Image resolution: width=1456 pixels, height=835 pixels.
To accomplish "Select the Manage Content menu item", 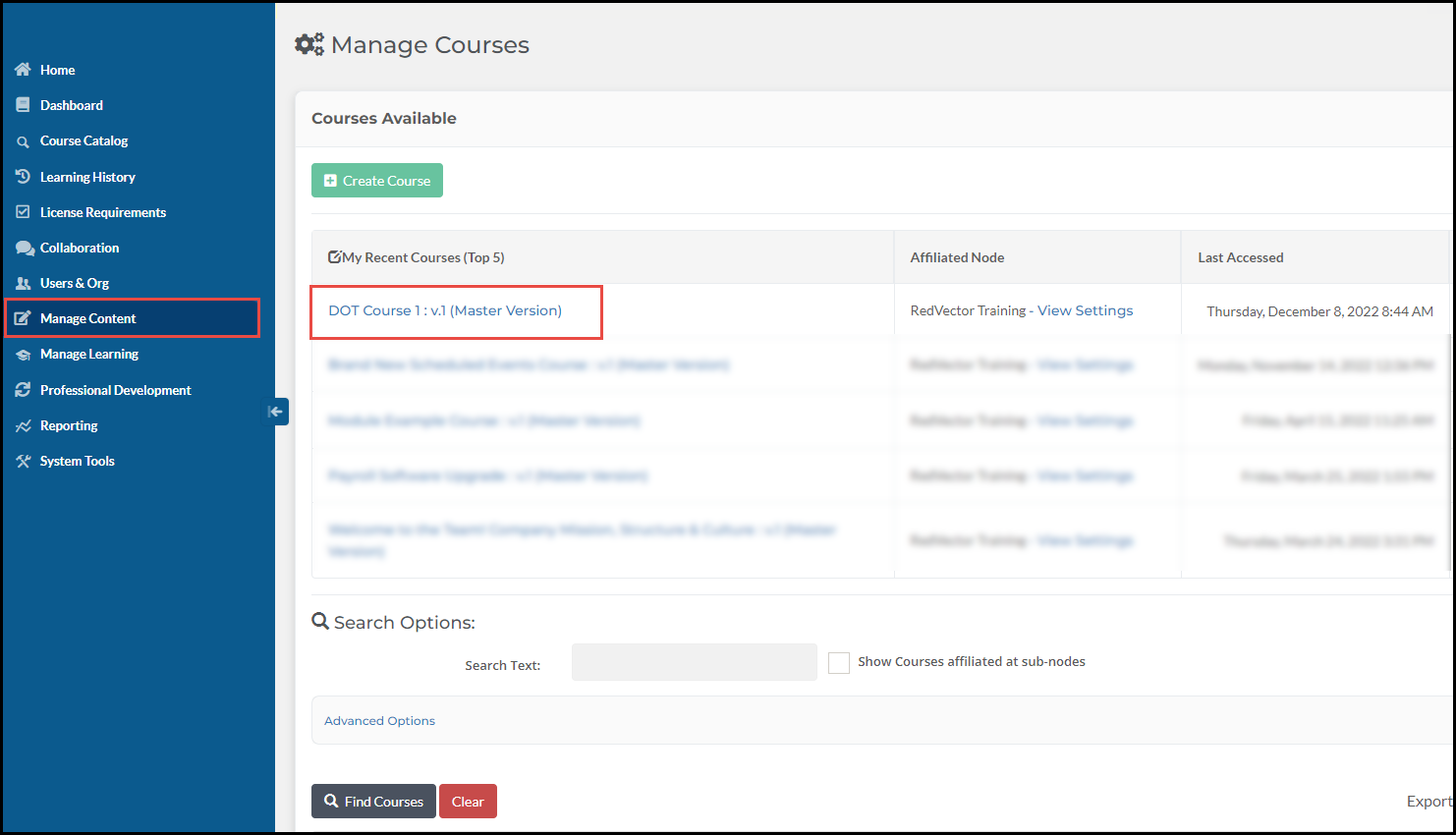I will point(88,318).
